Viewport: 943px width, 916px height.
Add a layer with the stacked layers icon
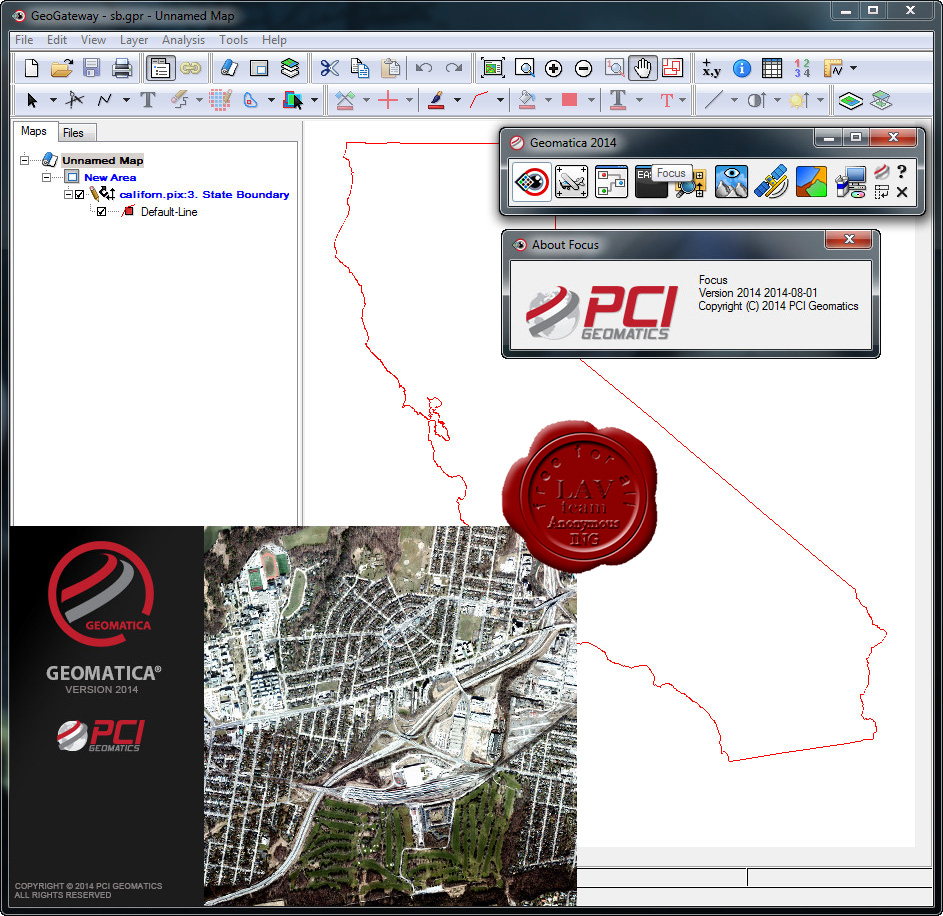(x=290, y=69)
